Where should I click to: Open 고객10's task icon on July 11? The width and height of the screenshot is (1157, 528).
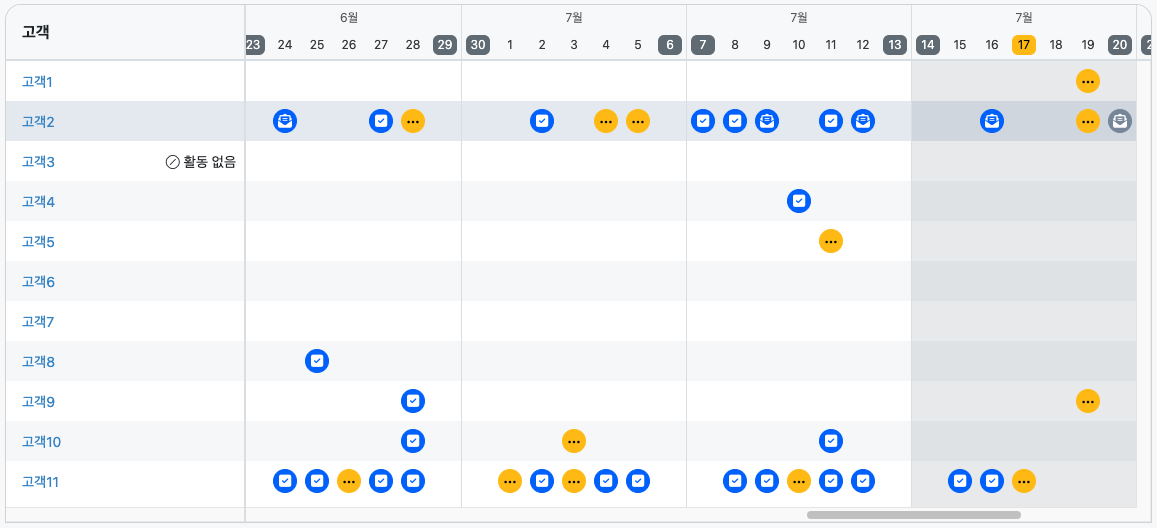[x=831, y=441]
